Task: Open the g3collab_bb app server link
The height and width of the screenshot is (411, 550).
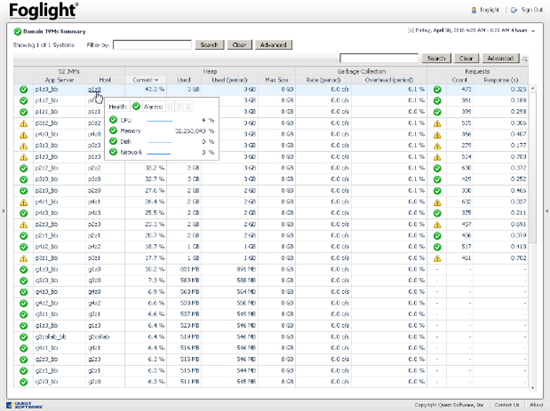Action: coord(50,337)
